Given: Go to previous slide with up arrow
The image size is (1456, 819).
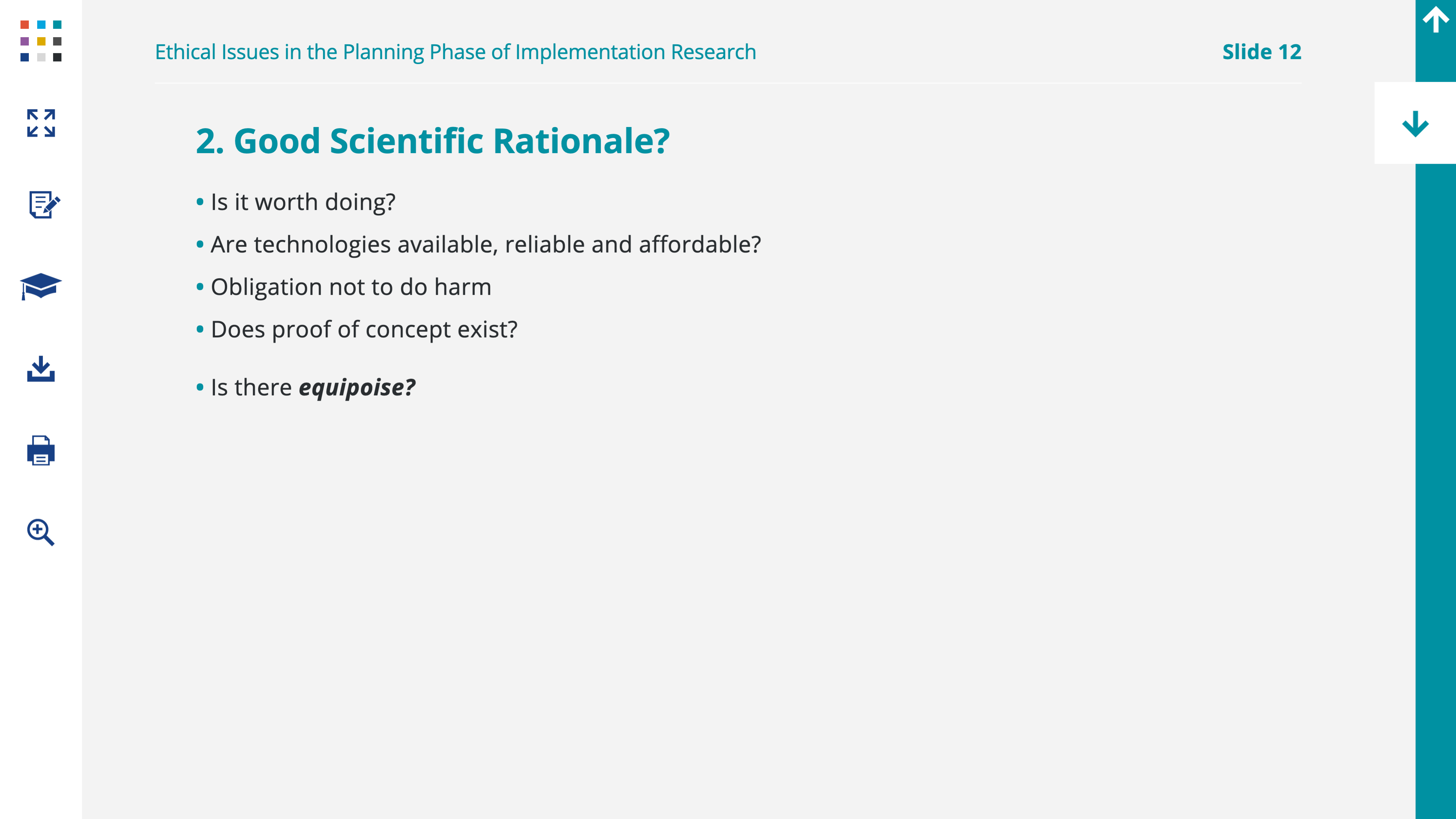Looking at the screenshot, I should tap(1436, 20).
